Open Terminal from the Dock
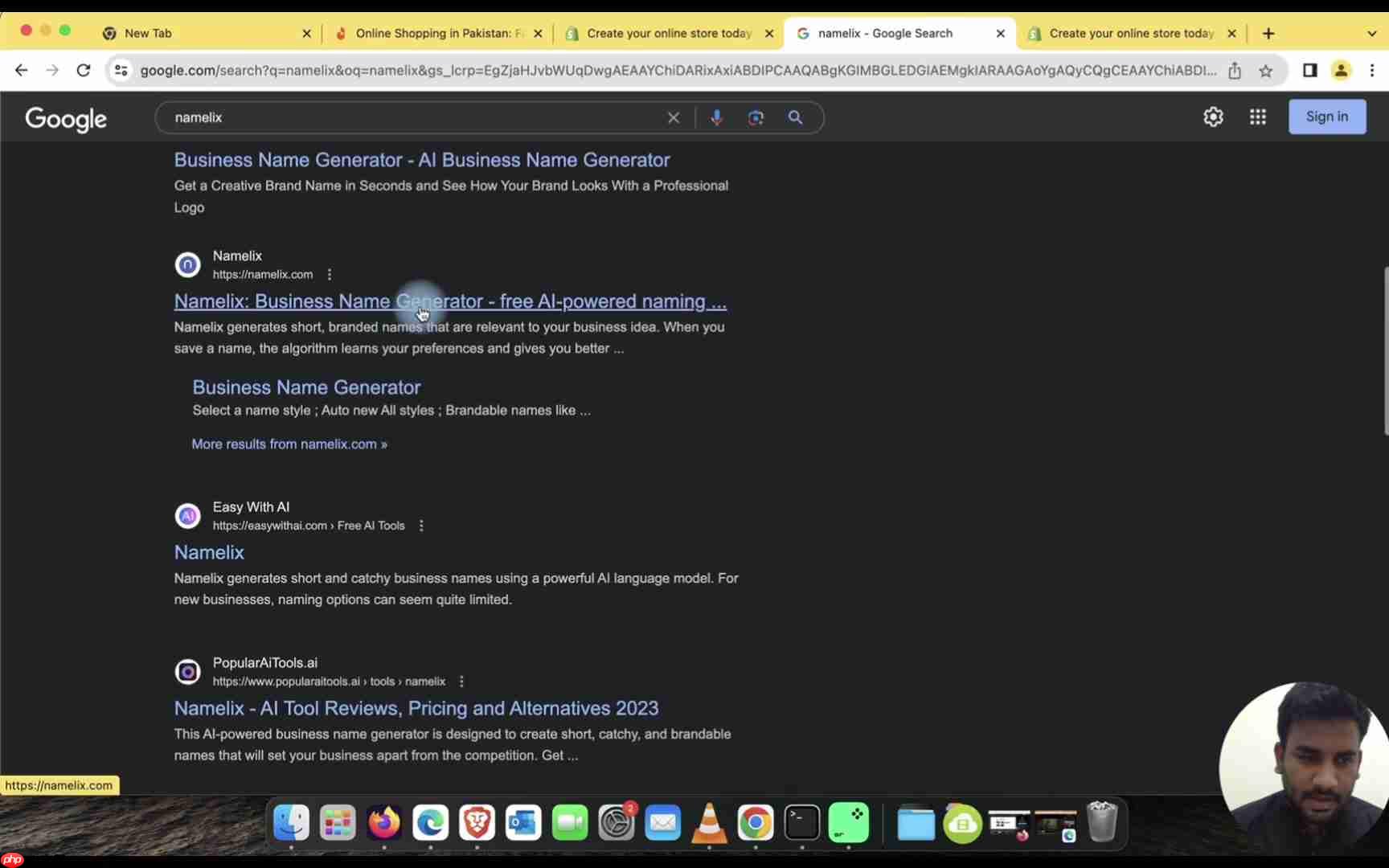This screenshot has height=868, width=1389. click(x=802, y=822)
